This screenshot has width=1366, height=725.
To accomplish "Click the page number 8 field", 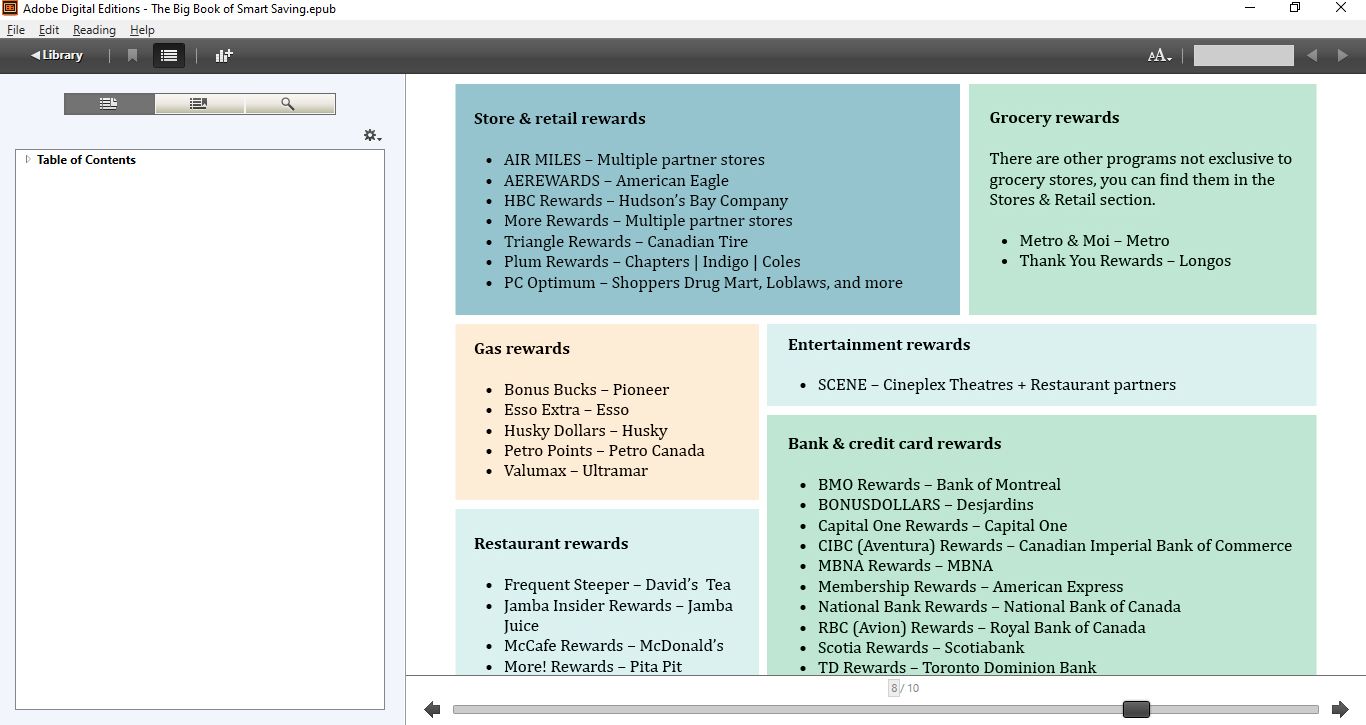I will point(894,688).
